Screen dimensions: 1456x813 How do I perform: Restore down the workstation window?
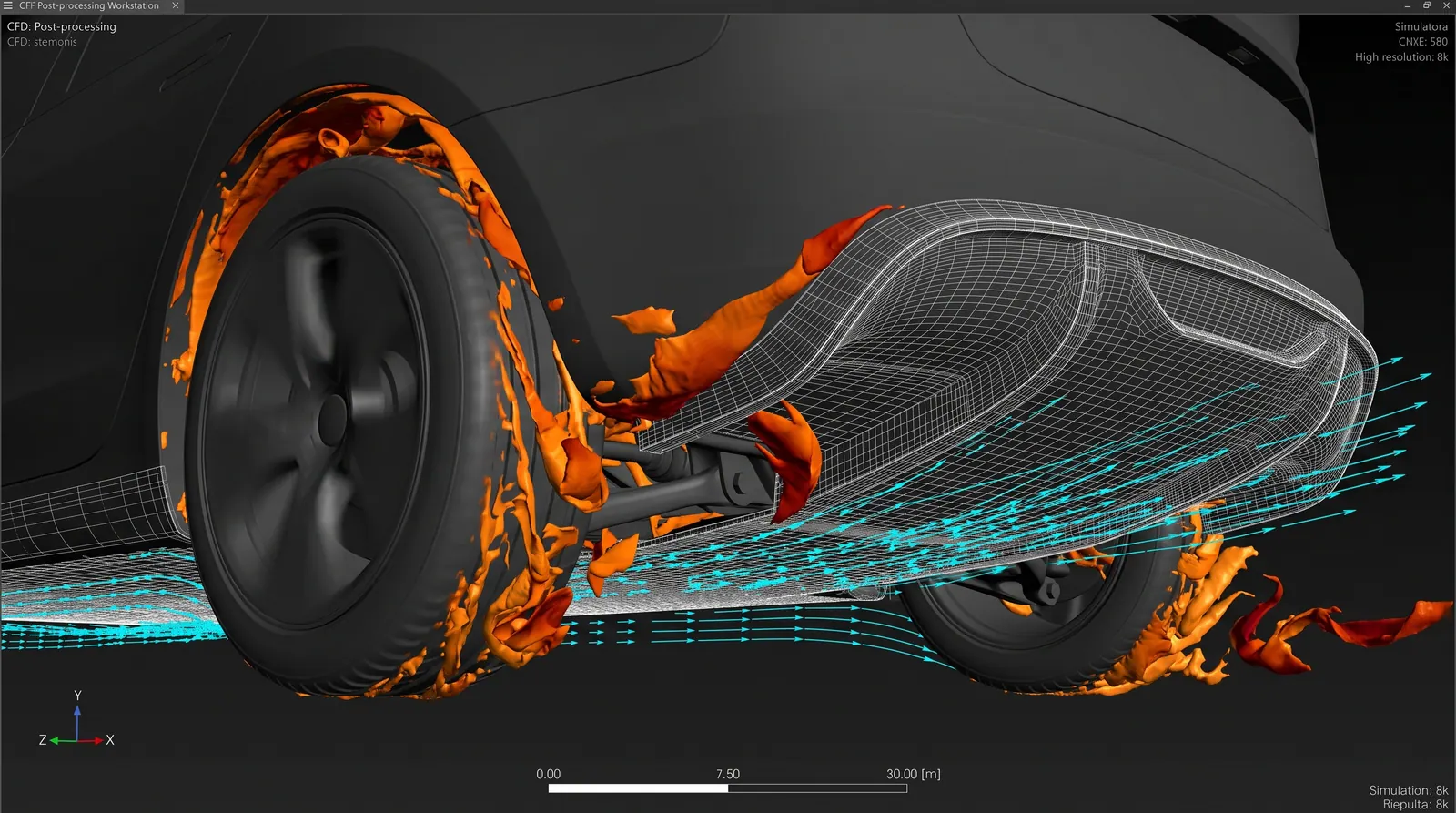pyautogui.click(x=1427, y=5)
